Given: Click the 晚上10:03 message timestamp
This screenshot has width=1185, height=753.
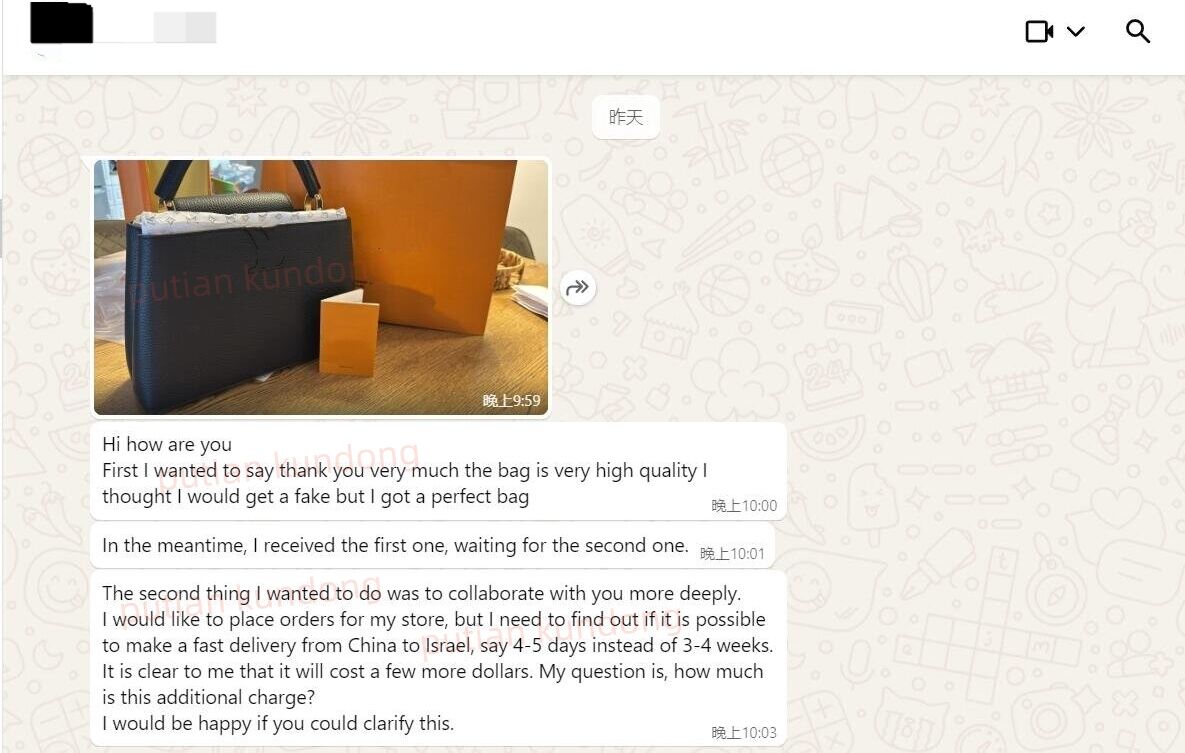Looking at the screenshot, I should coord(744,733).
